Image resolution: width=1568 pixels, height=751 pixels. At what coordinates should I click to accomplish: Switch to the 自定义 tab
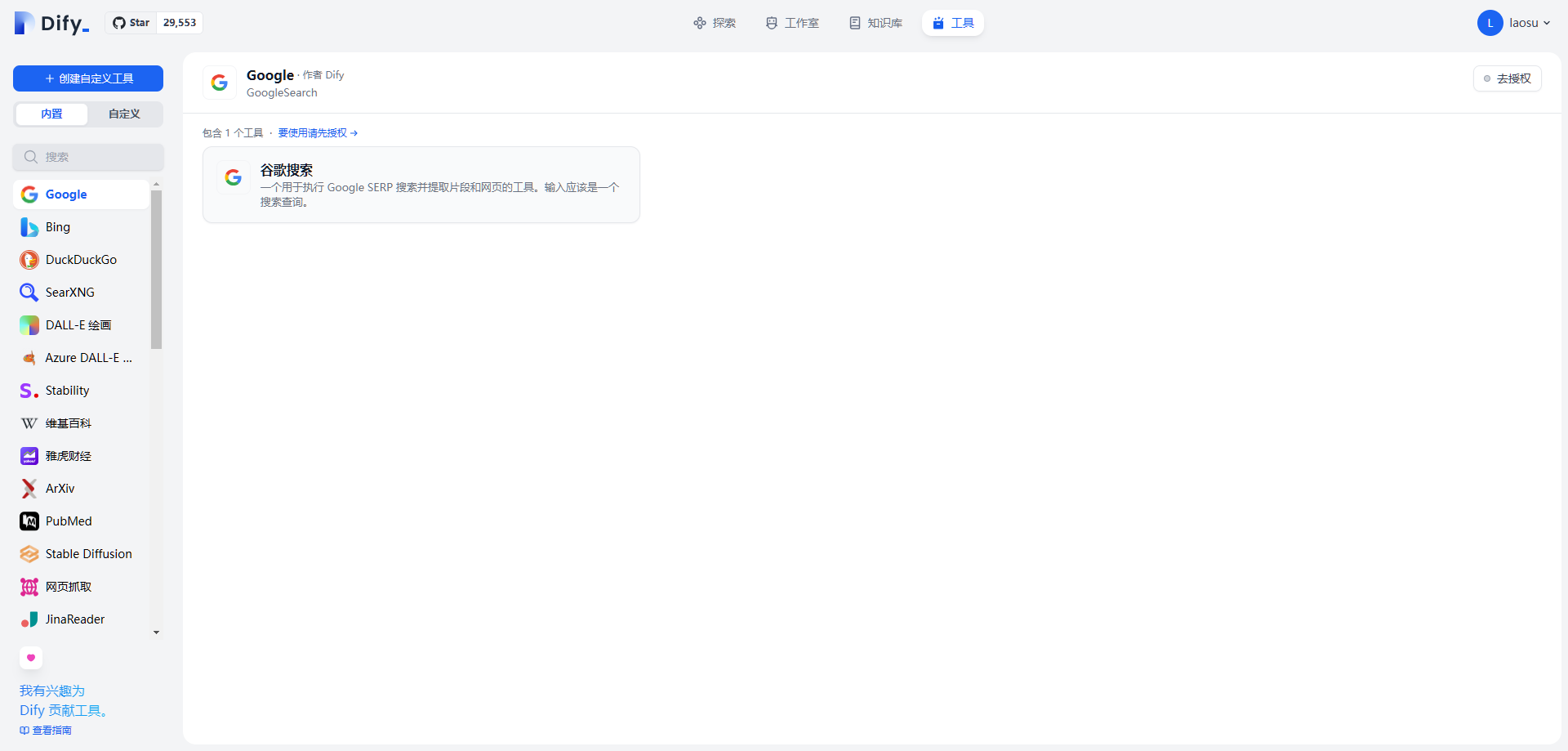click(124, 114)
